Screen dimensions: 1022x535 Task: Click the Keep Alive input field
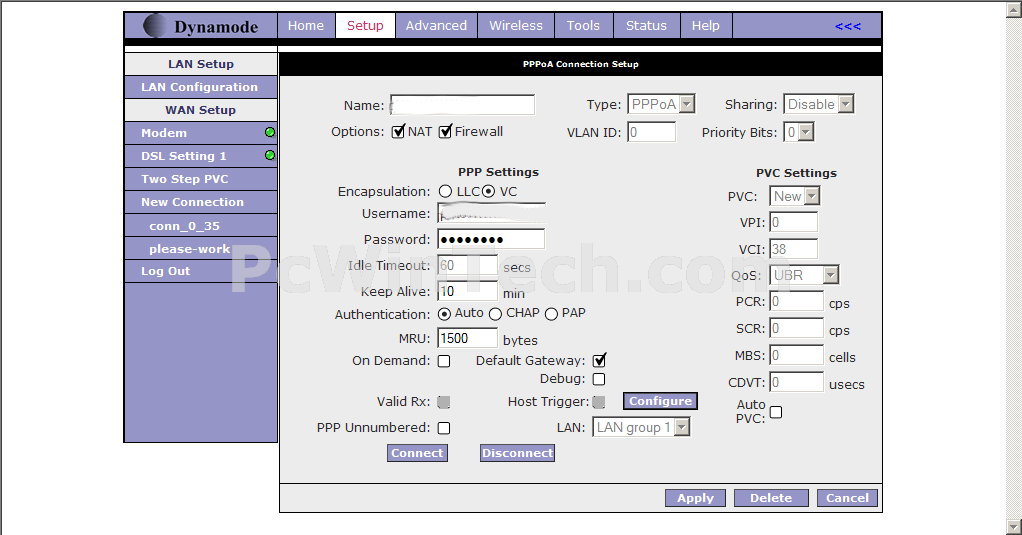pyautogui.click(x=467, y=291)
